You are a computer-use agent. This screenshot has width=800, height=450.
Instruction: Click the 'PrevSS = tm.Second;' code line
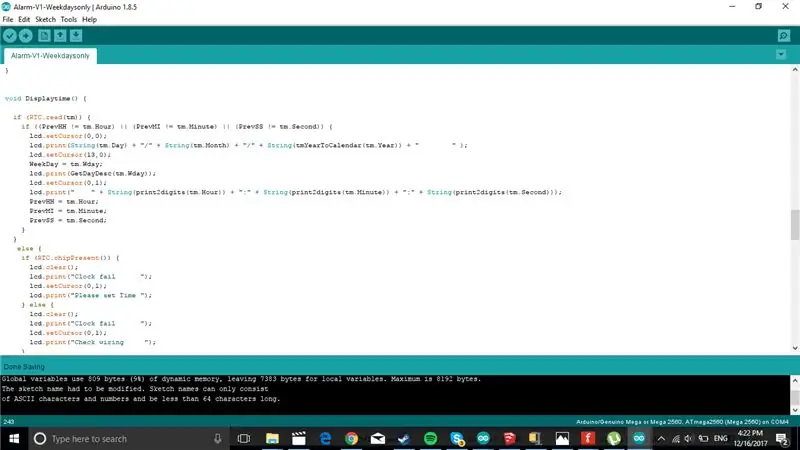(x=68, y=220)
